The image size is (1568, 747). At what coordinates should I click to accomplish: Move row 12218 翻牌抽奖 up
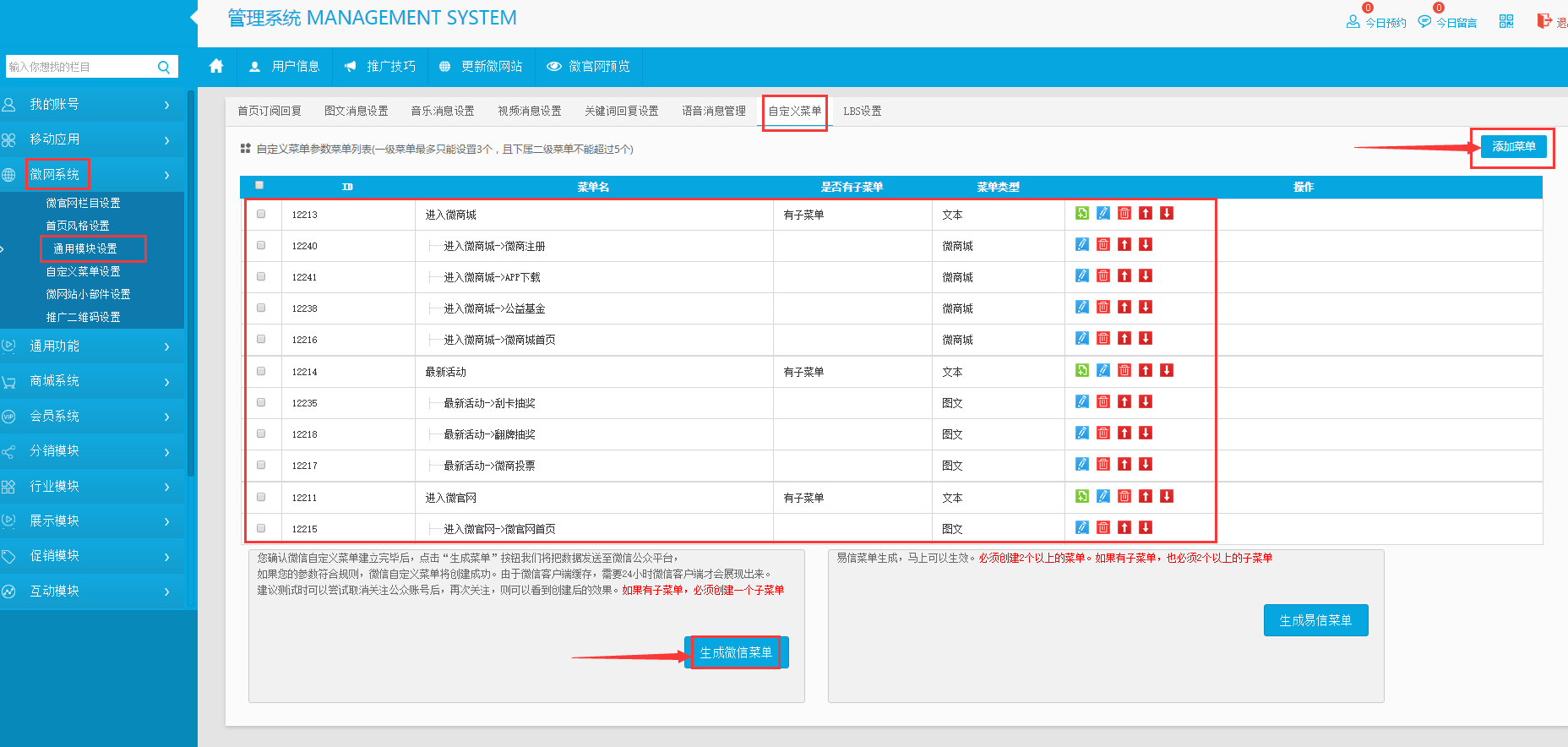(1124, 433)
